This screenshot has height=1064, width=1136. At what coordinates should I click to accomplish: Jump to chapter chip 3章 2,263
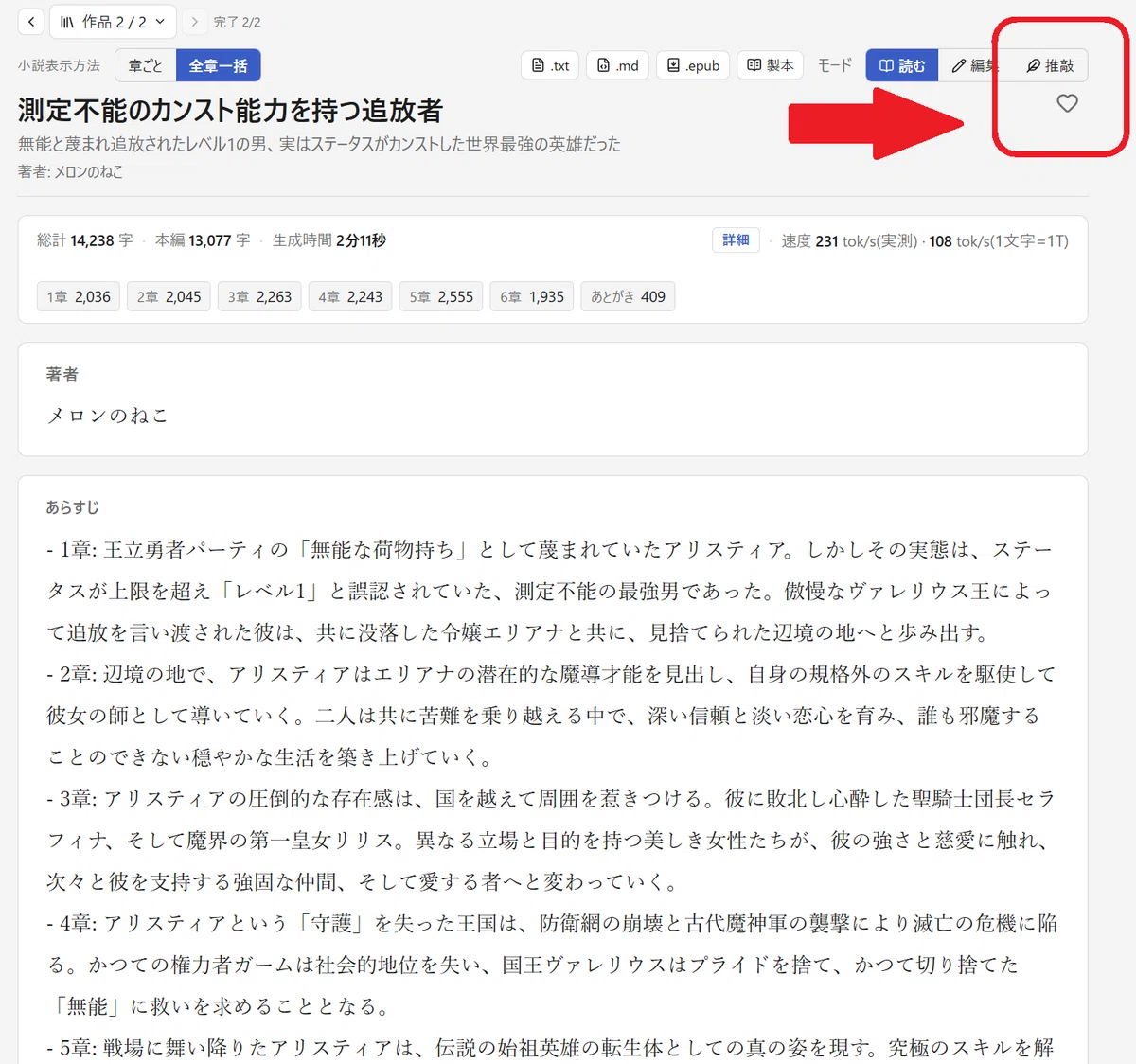click(x=259, y=296)
